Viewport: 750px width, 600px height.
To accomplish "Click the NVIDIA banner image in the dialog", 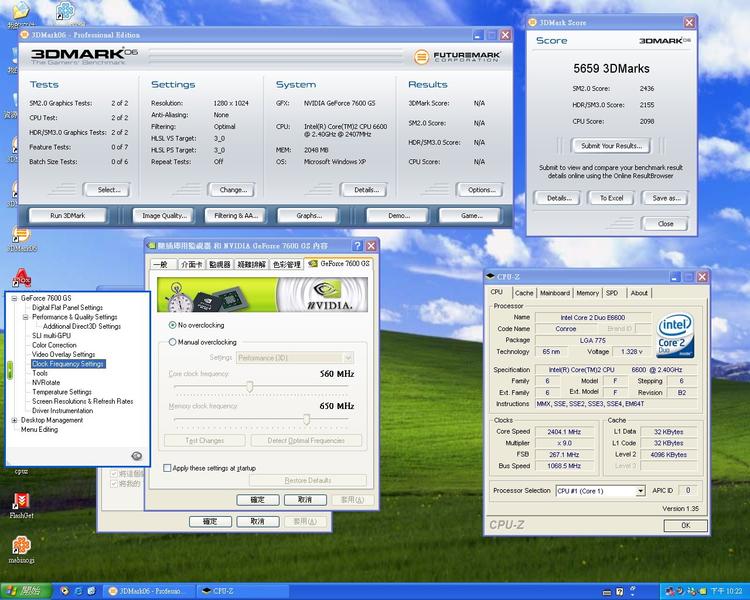I will pos(262,295).
